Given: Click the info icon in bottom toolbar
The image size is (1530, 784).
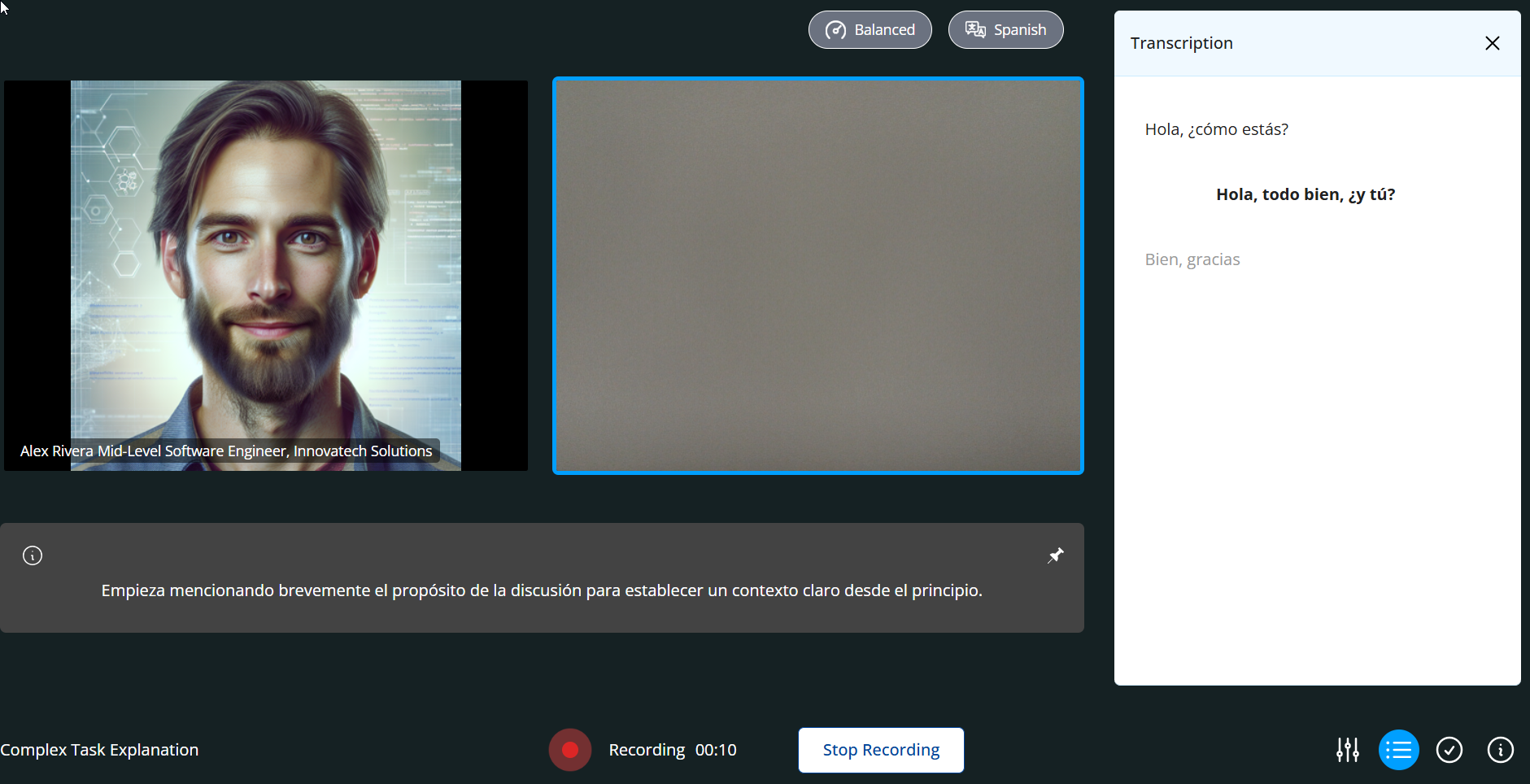Looking at the screenshot, I should 1500,750.
